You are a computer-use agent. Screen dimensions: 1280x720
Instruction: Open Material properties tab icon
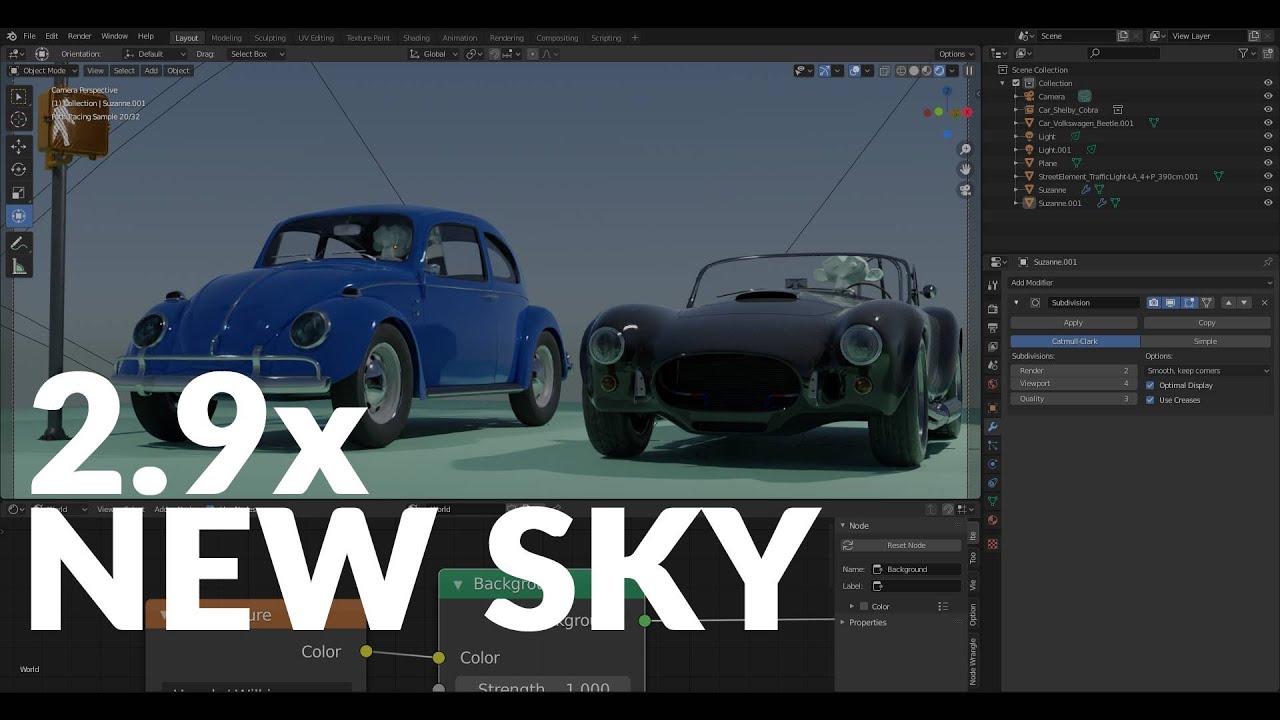pos(992,520)
